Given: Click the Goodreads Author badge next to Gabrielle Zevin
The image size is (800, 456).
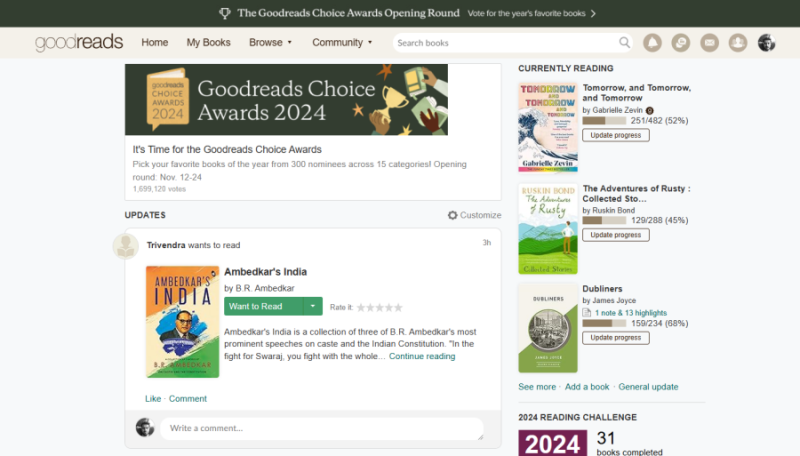Looking at the screenshot, I should point(649,110).
